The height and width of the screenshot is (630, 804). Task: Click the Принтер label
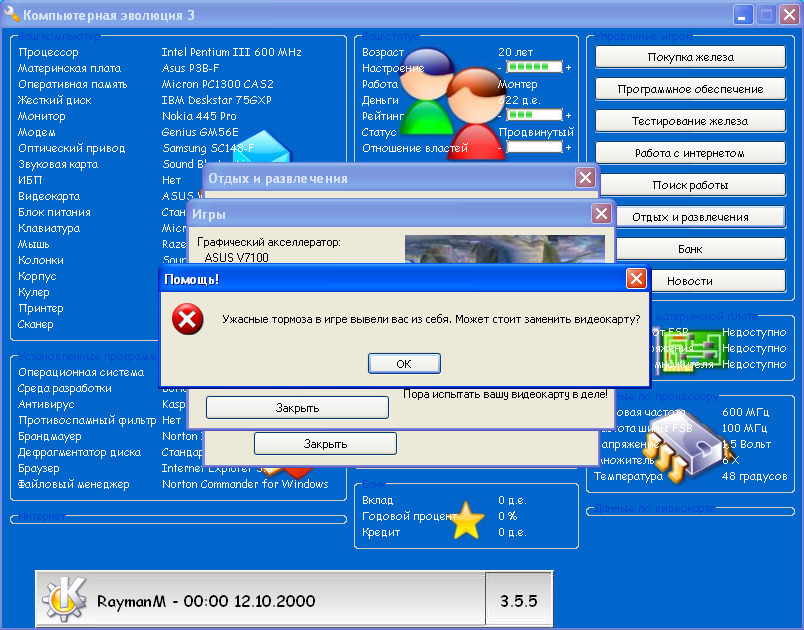pyautogui.click(x=41, y=309)
